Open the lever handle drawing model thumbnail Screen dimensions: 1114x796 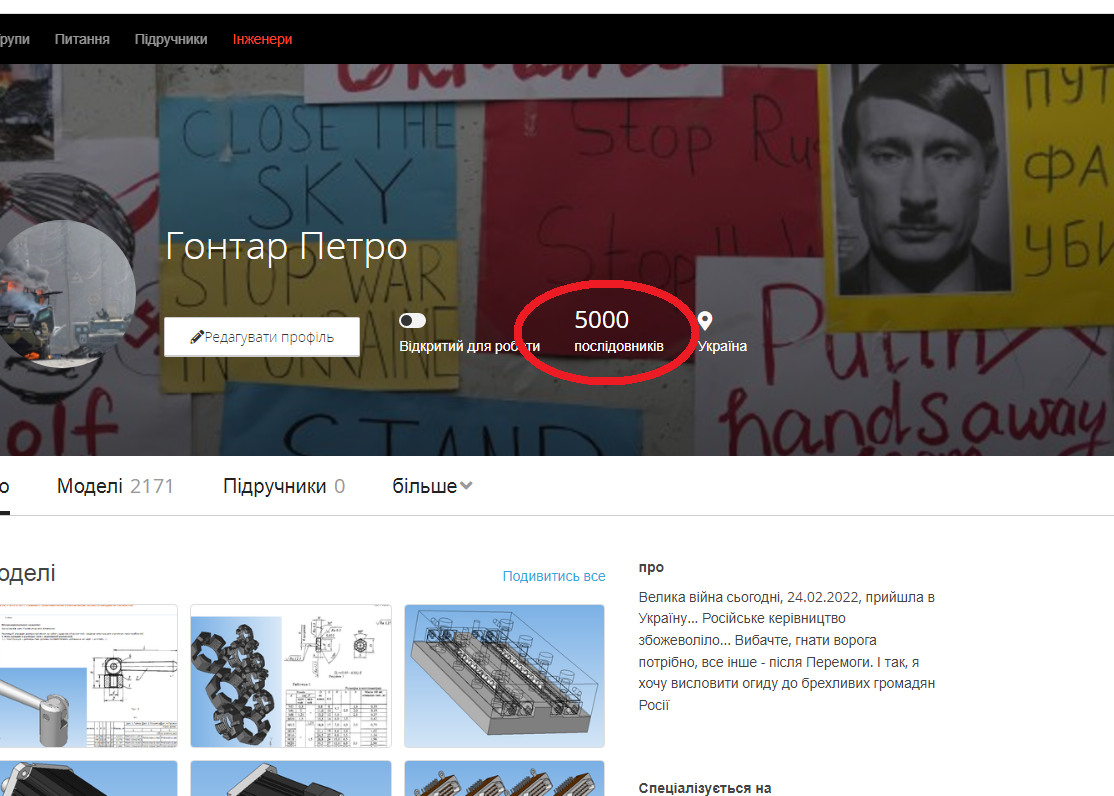pyautogui.click(x=88, y=676)
